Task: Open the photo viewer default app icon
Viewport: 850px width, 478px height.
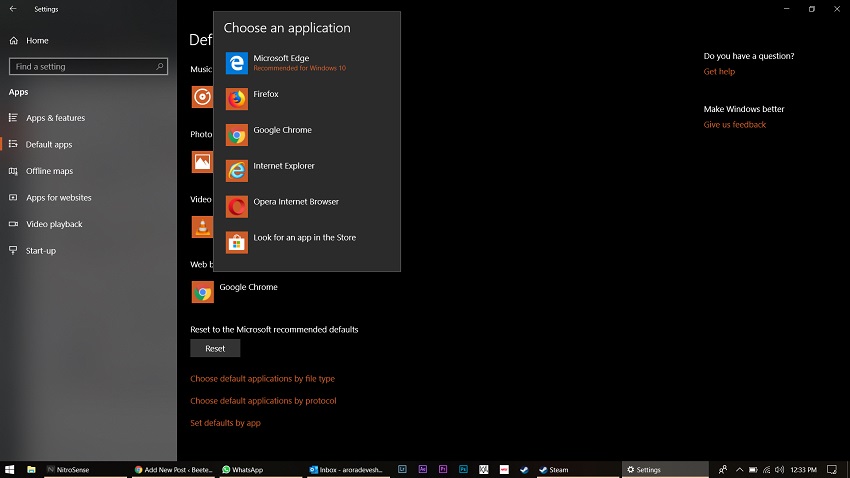Action: coord(202,162)
